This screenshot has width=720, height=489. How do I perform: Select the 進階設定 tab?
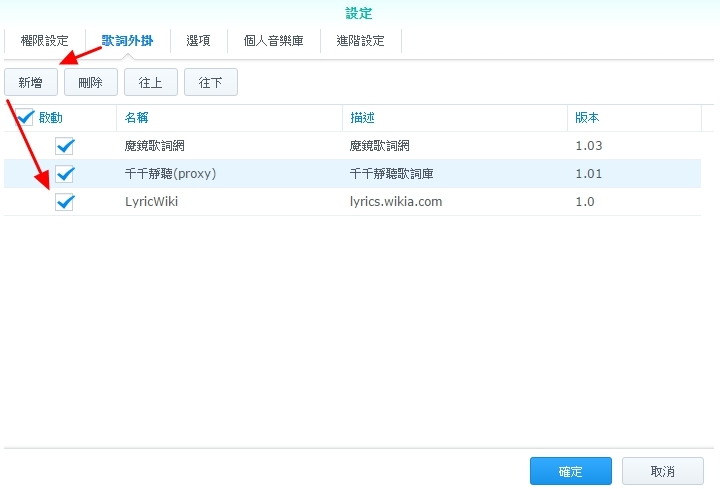(x=360, y=41)
